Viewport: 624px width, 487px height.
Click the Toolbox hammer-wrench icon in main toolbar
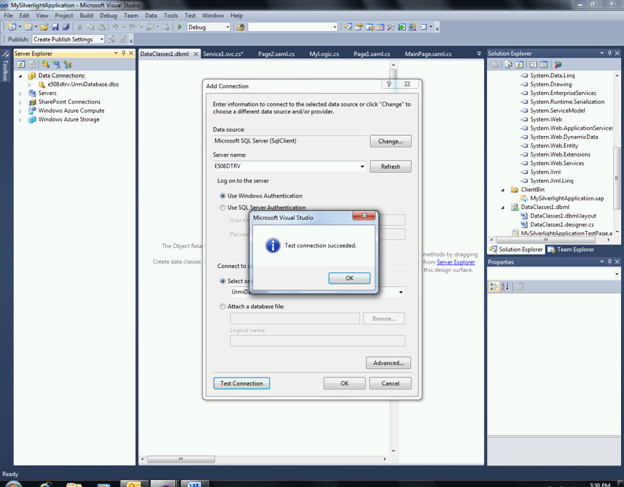pyautogui.click(x=391, y=27)
